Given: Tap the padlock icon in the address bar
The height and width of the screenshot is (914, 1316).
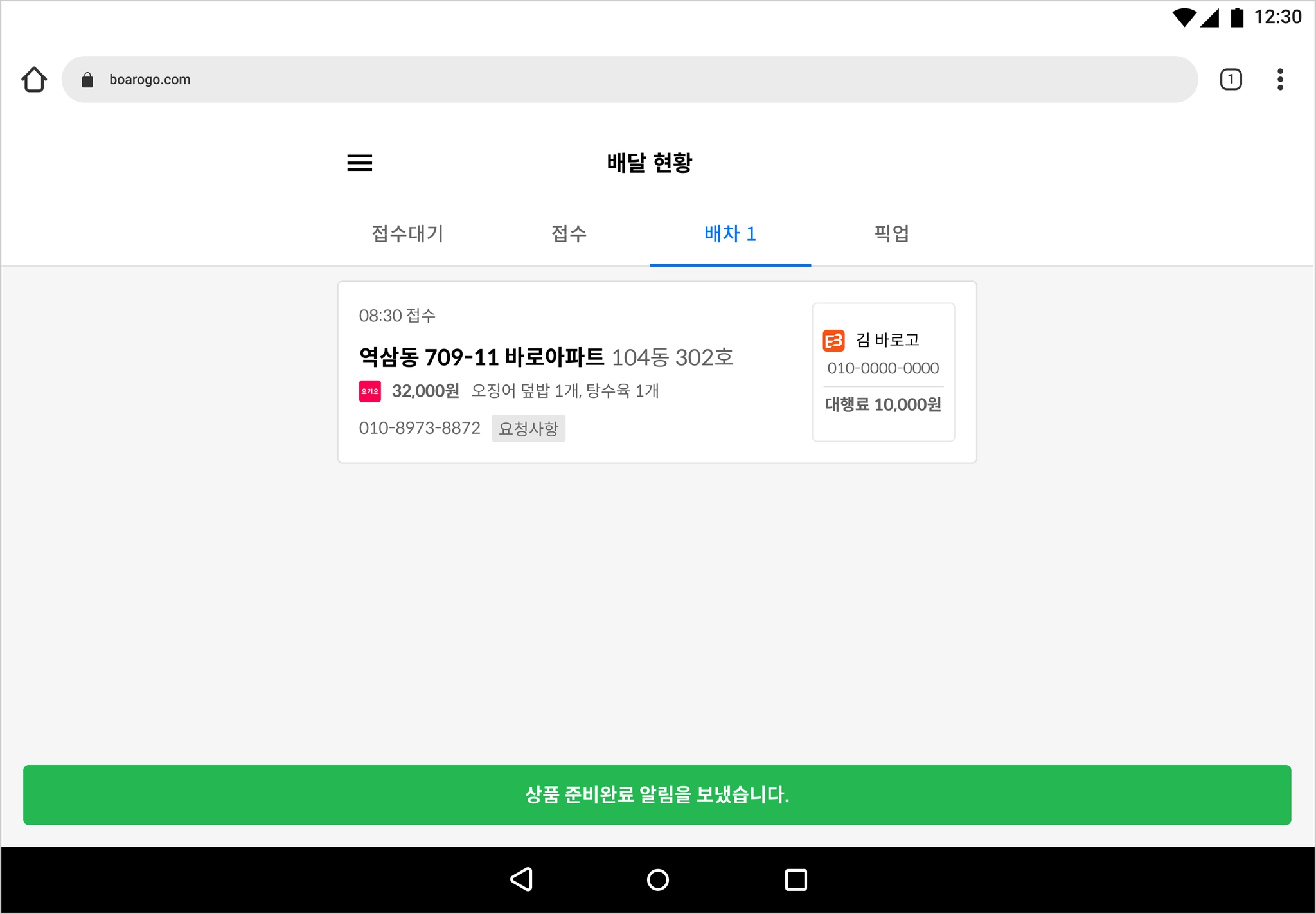Looking at the screenshot, I should coord(87,80).
